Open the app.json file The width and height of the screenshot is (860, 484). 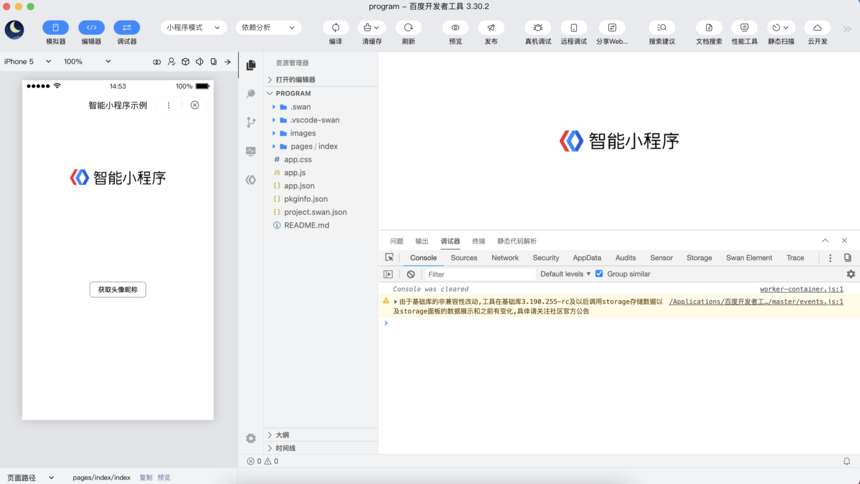pos(321,185)
